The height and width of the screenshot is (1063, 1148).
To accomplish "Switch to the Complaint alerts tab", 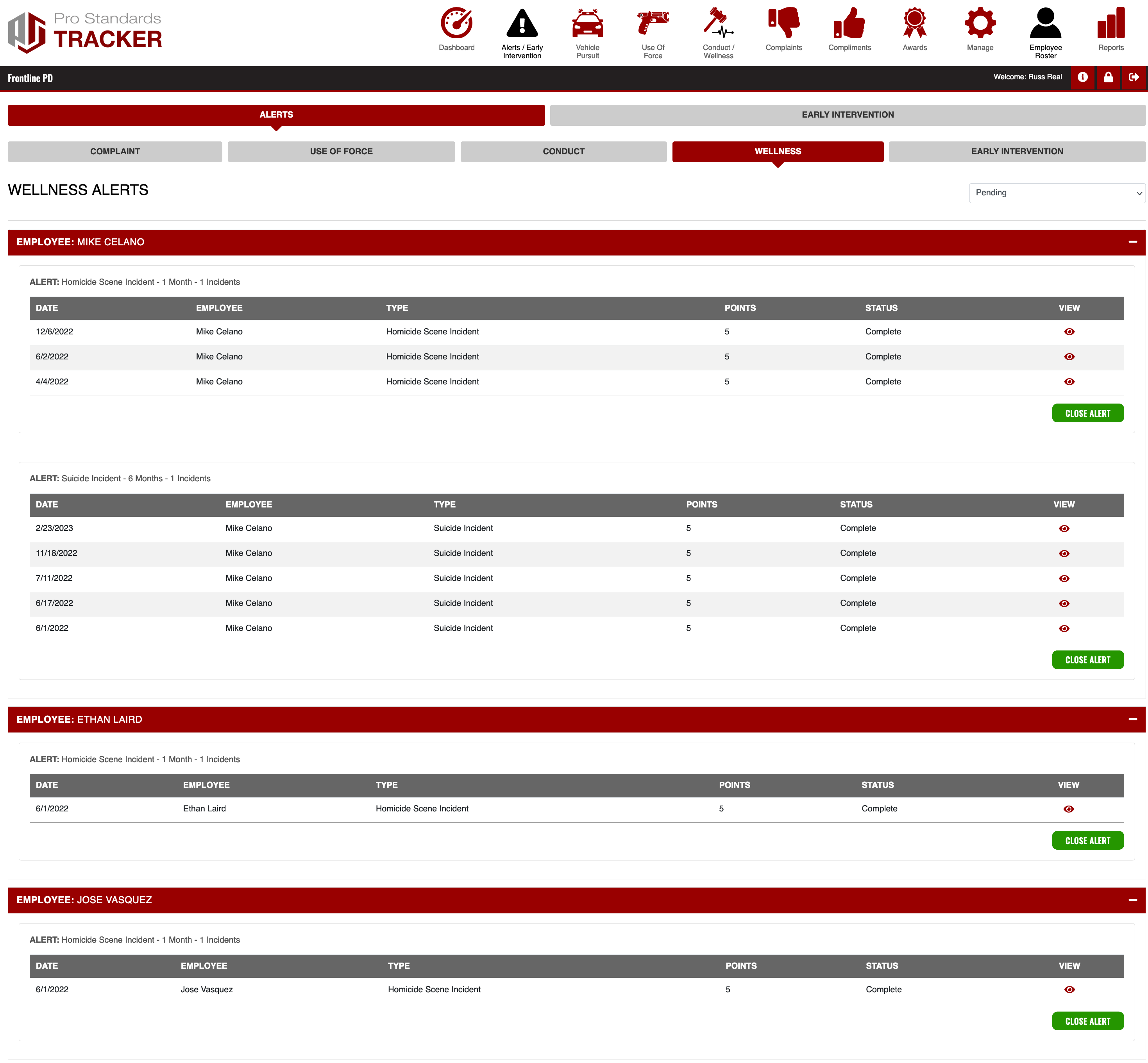I will 114,152.
